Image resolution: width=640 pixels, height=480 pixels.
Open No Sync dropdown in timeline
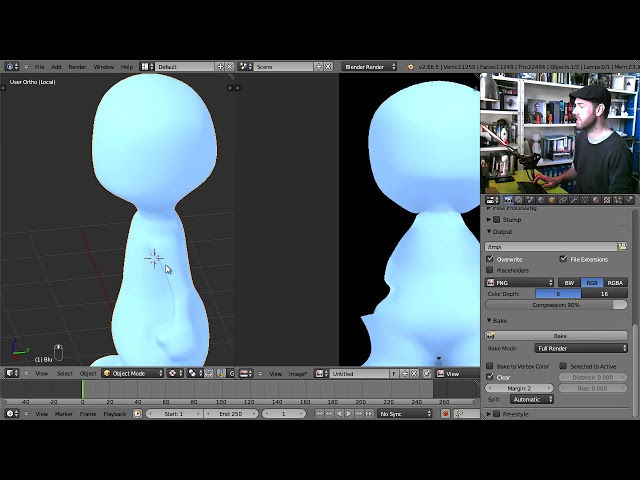coord(405,413)
